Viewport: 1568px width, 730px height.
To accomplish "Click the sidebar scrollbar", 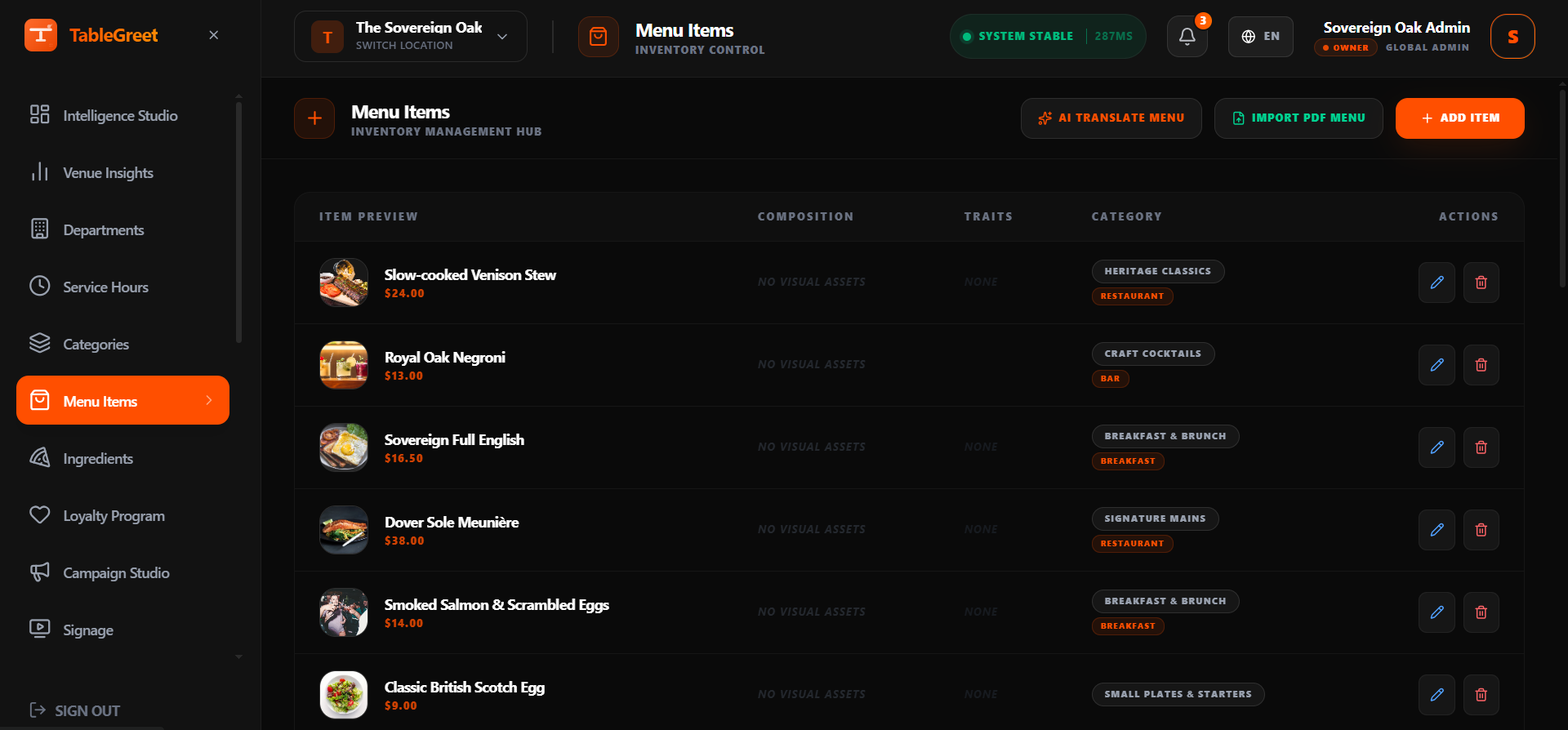I will (238, 220).
